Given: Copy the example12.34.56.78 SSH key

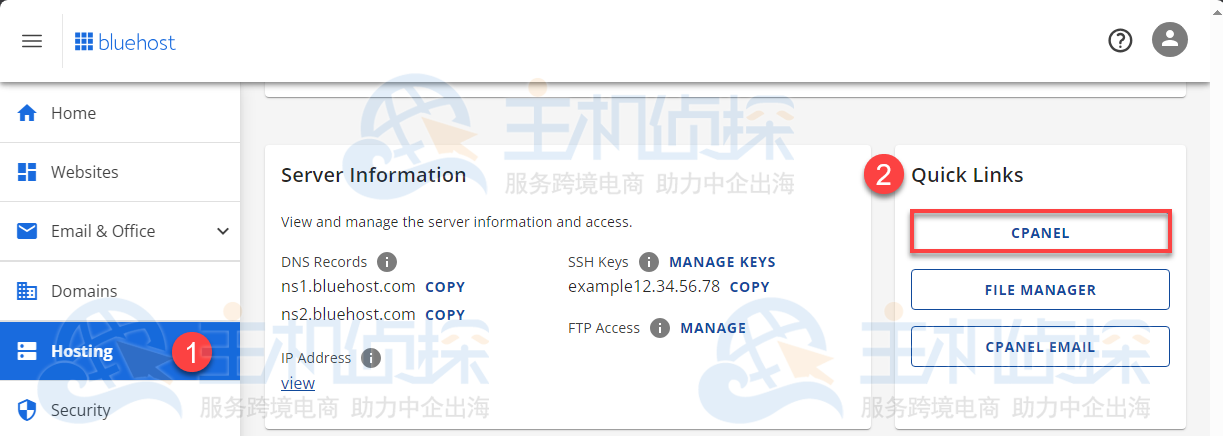Looking at the screenshot, I should click(x=749, y=287).
